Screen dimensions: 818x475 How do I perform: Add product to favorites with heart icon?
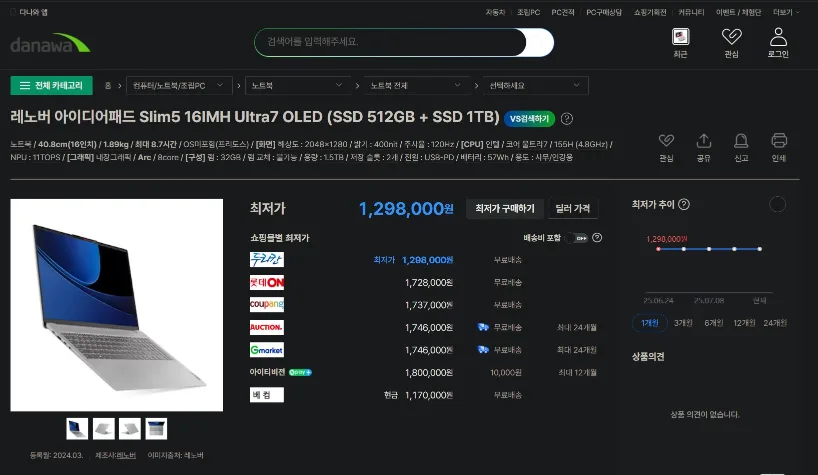point(666,141)
